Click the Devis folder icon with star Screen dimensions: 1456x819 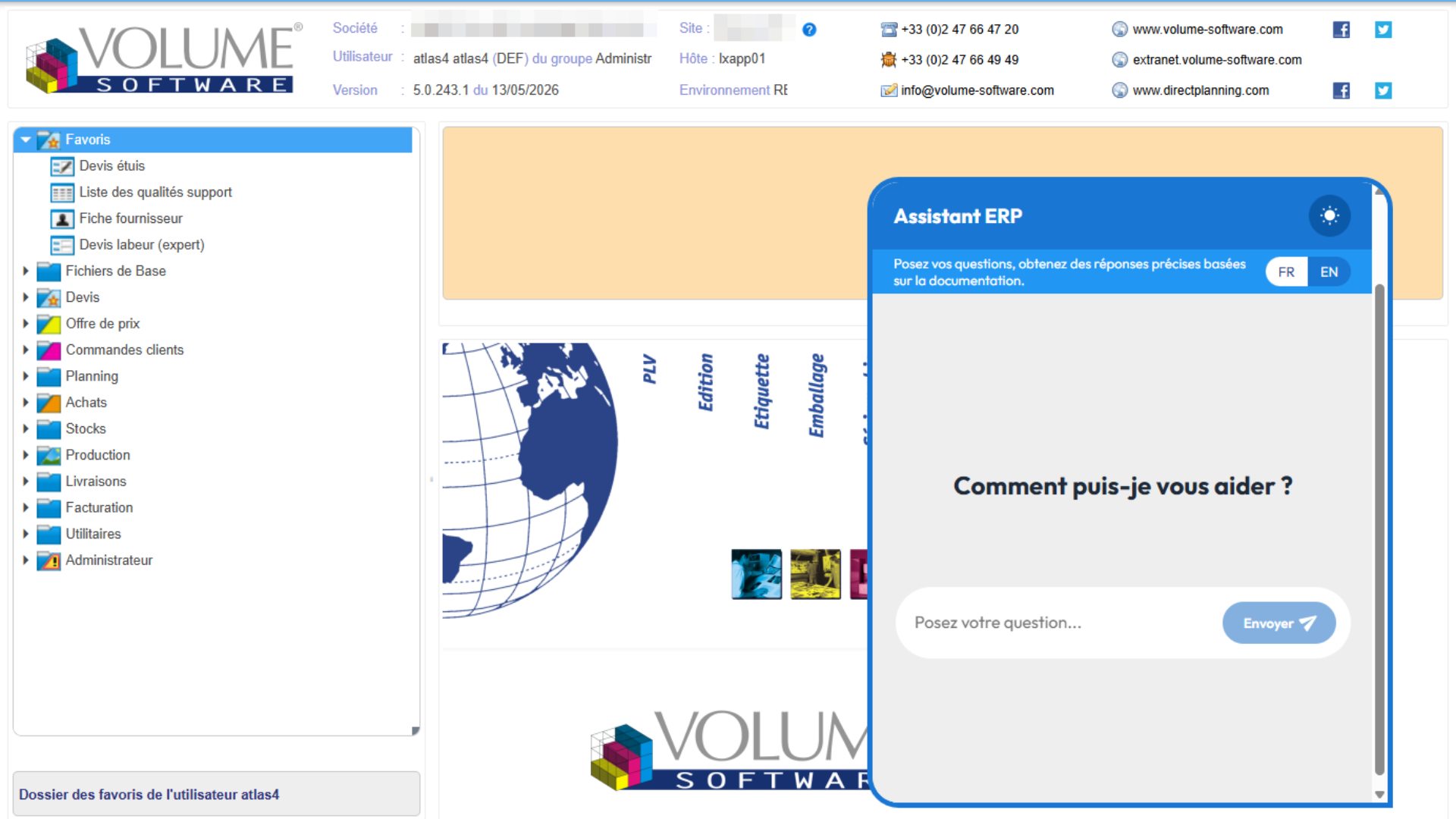[x=49, y=297]
